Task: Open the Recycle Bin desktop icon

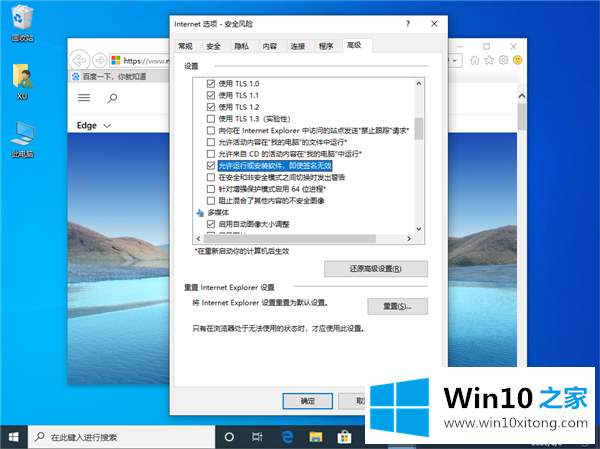Action: [x=22, y=24]
